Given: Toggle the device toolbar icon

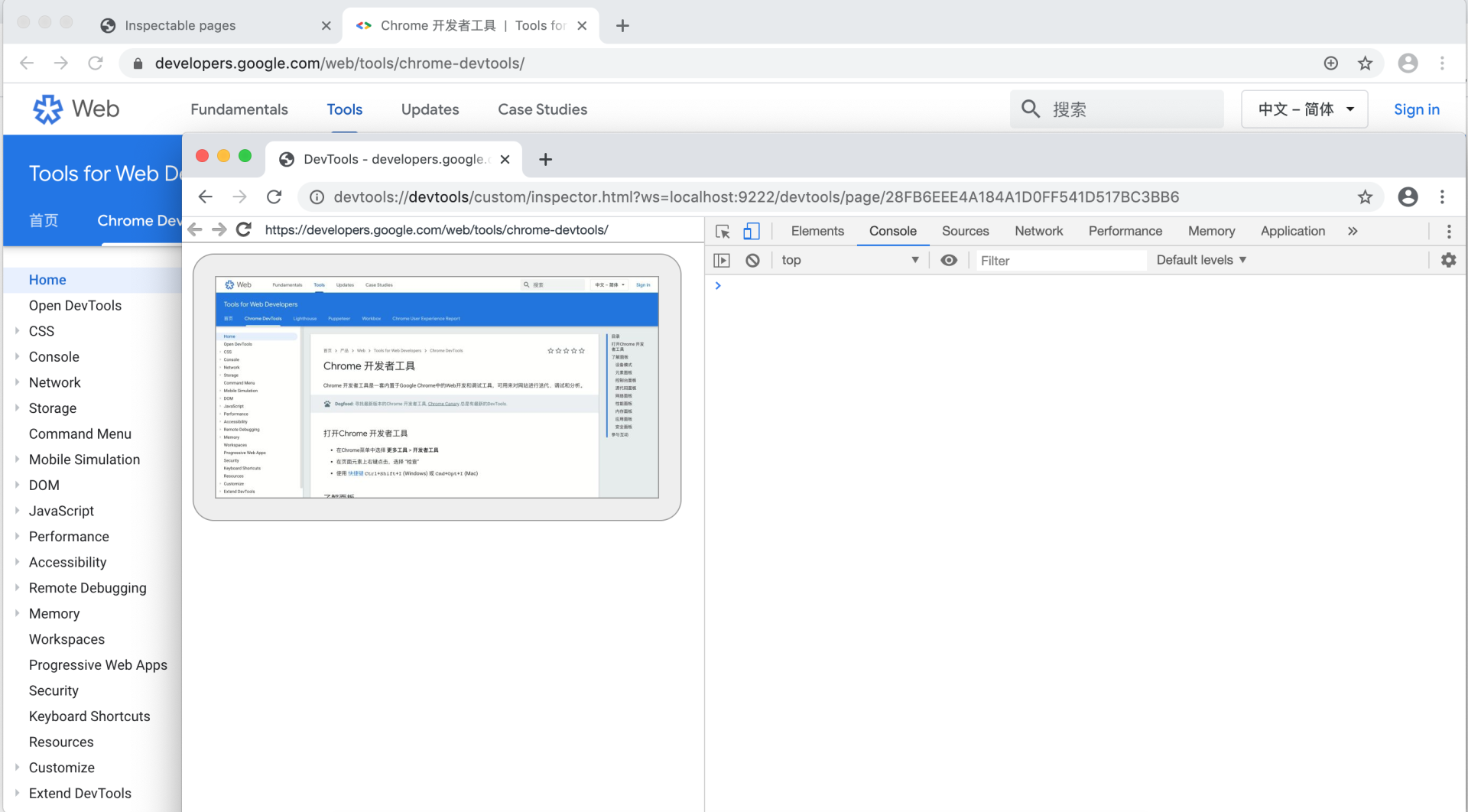Looking at the screenshot, I should pyautogui.click(x=752, y=231).
